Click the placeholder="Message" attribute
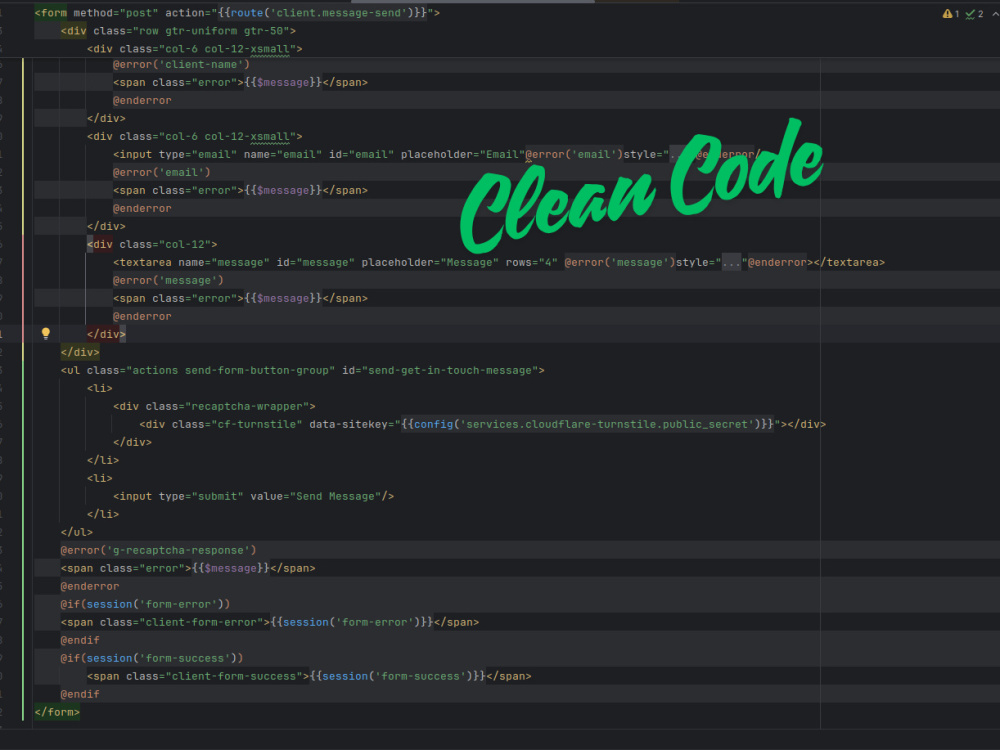This screenshot has height=750, width=1000. coord(430,262)
